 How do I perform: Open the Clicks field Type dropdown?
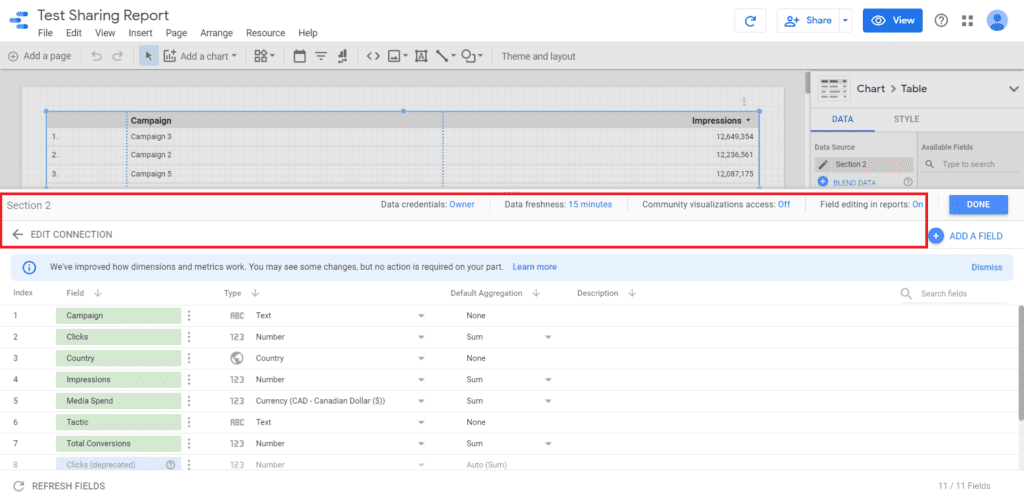(x=421, y=337)
